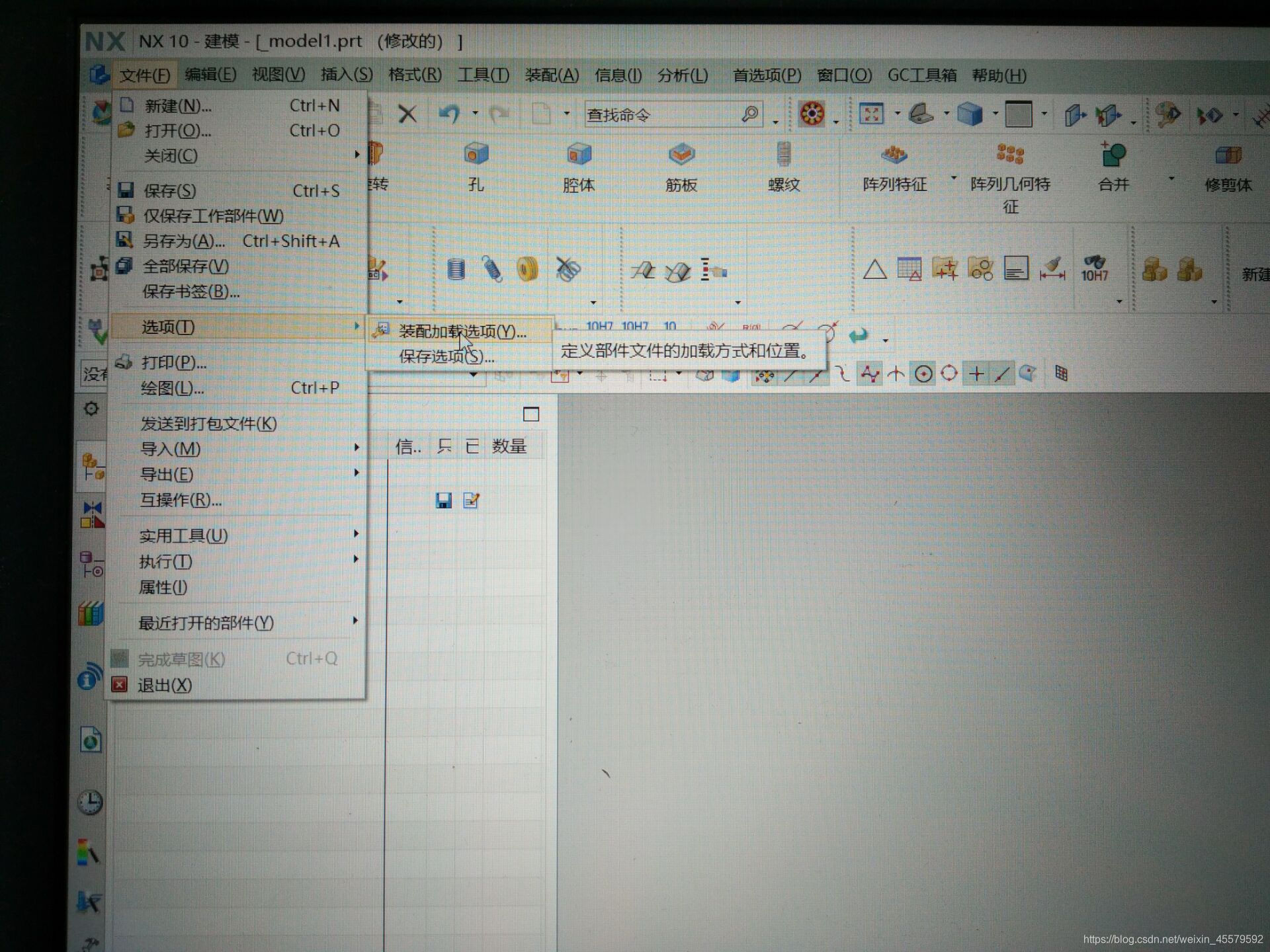
Task: Click the crosshair plus snap point icon
Action: click(x=976, y=374)
